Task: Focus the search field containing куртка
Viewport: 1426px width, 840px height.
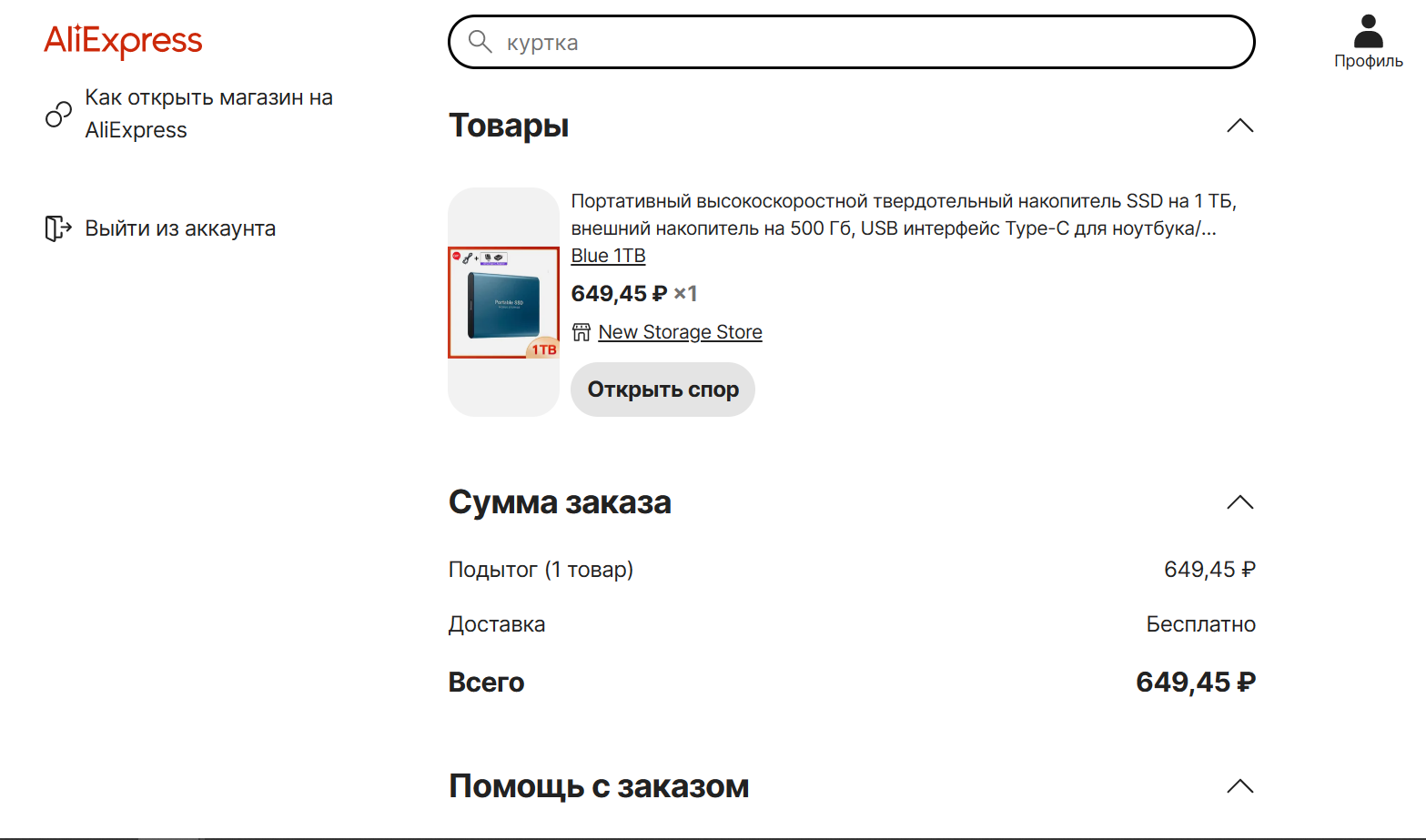Action: tap(852, 42)
